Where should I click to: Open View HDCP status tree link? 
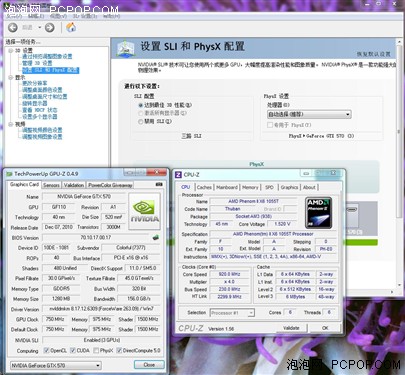[40, 110]
